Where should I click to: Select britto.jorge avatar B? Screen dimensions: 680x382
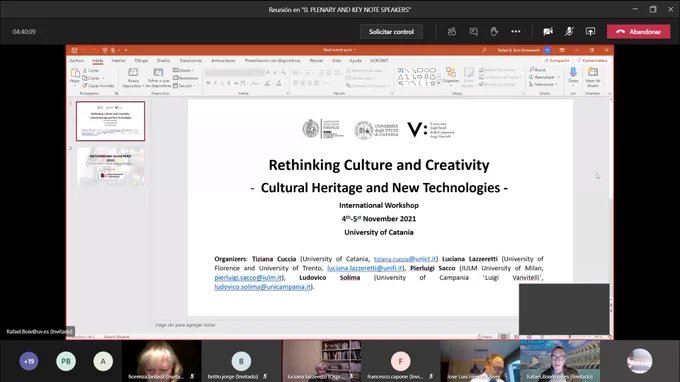[241, 361]
